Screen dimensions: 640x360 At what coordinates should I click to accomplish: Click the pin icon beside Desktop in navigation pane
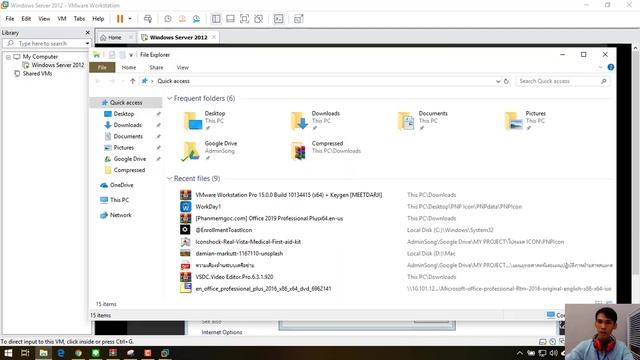click(x=158, y=114)
